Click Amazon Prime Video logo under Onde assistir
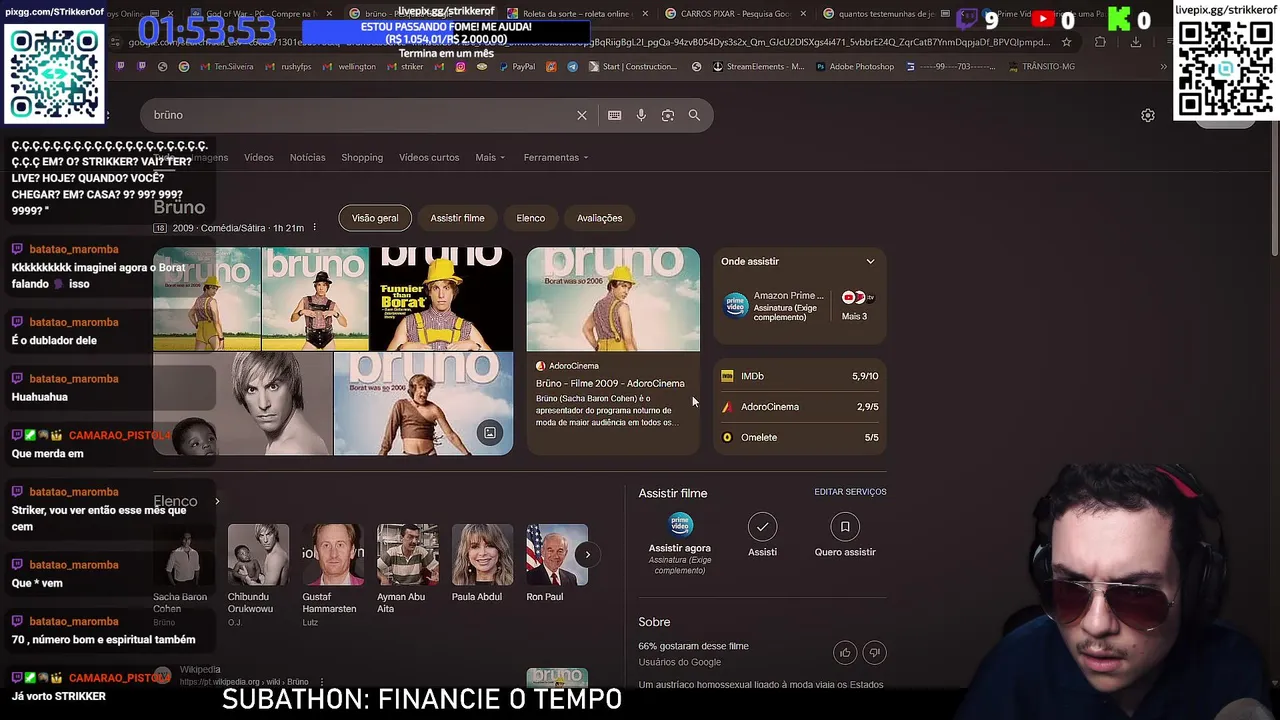1280x720 pixels. [736, 306]
